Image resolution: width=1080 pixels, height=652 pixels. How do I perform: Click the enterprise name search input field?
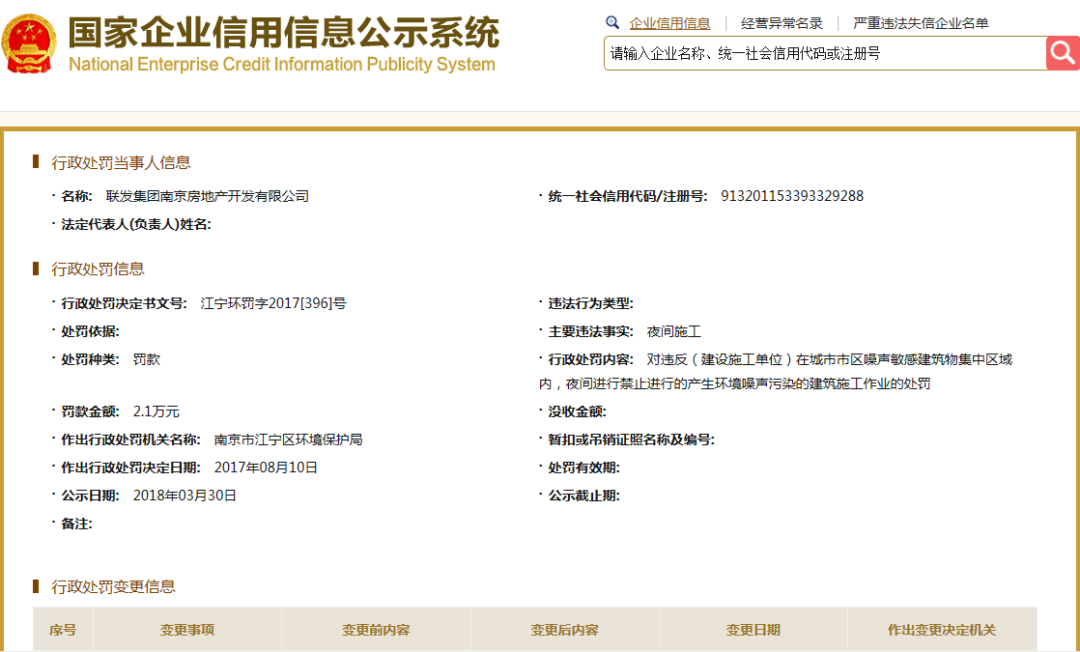tap(825, 53)
